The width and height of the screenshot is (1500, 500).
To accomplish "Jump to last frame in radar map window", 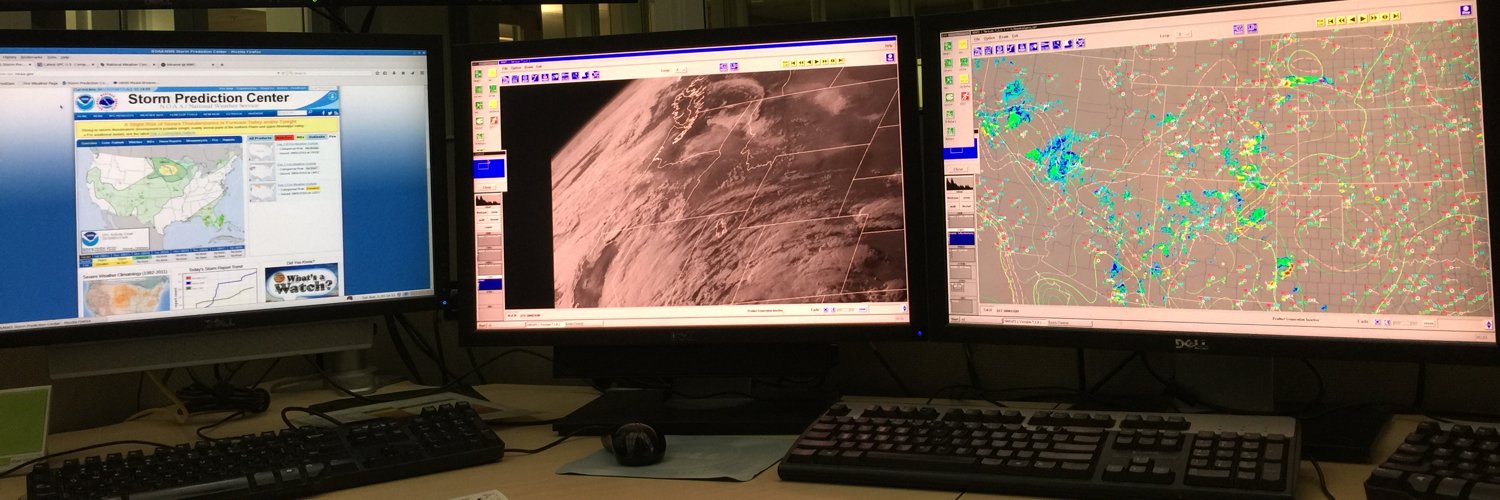I will (1395, 16).
